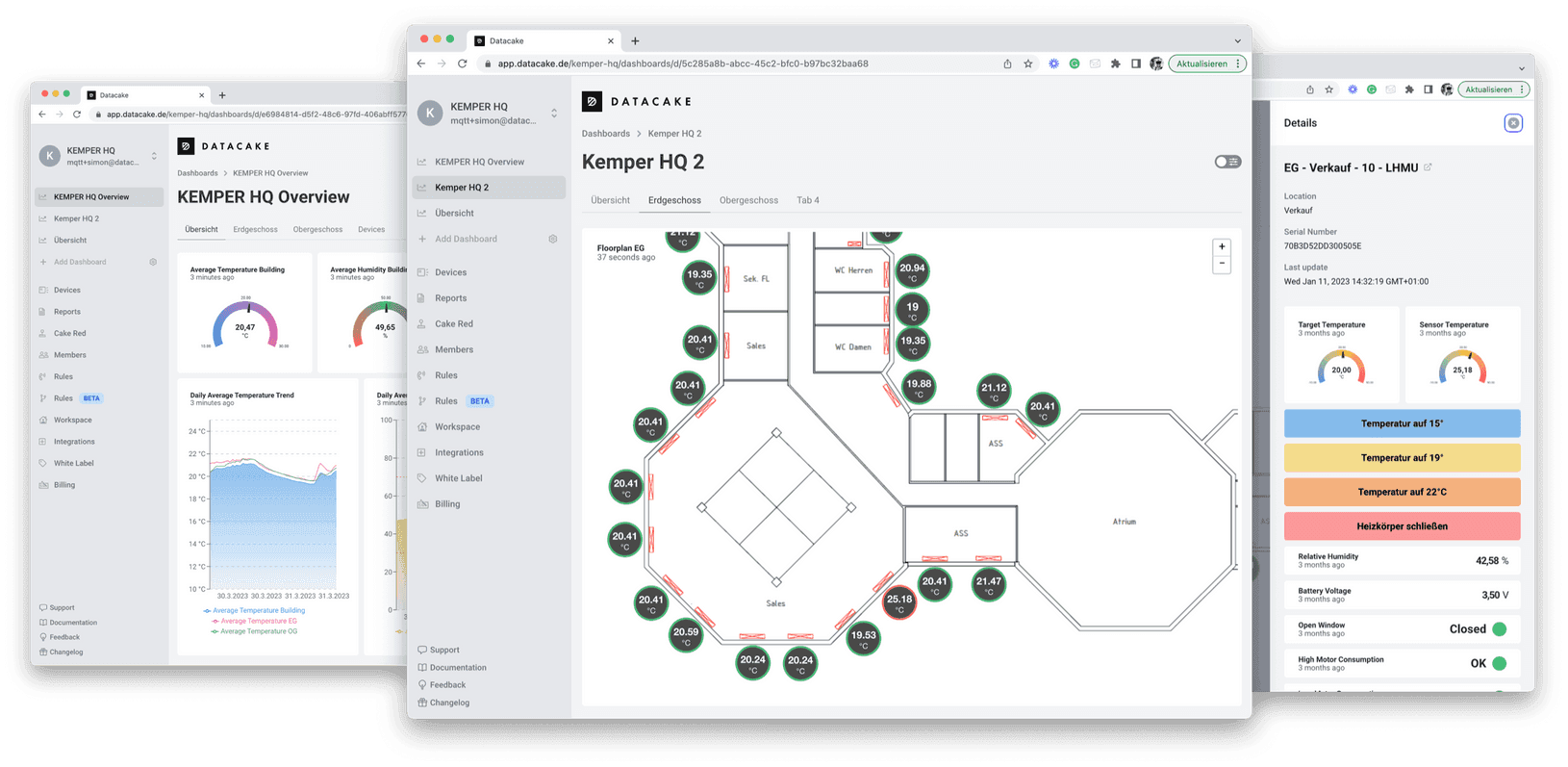Screen dimensions: 1568x767
Task: Click the Workspace icon in the center sidebar
Action: click(421, 426)
